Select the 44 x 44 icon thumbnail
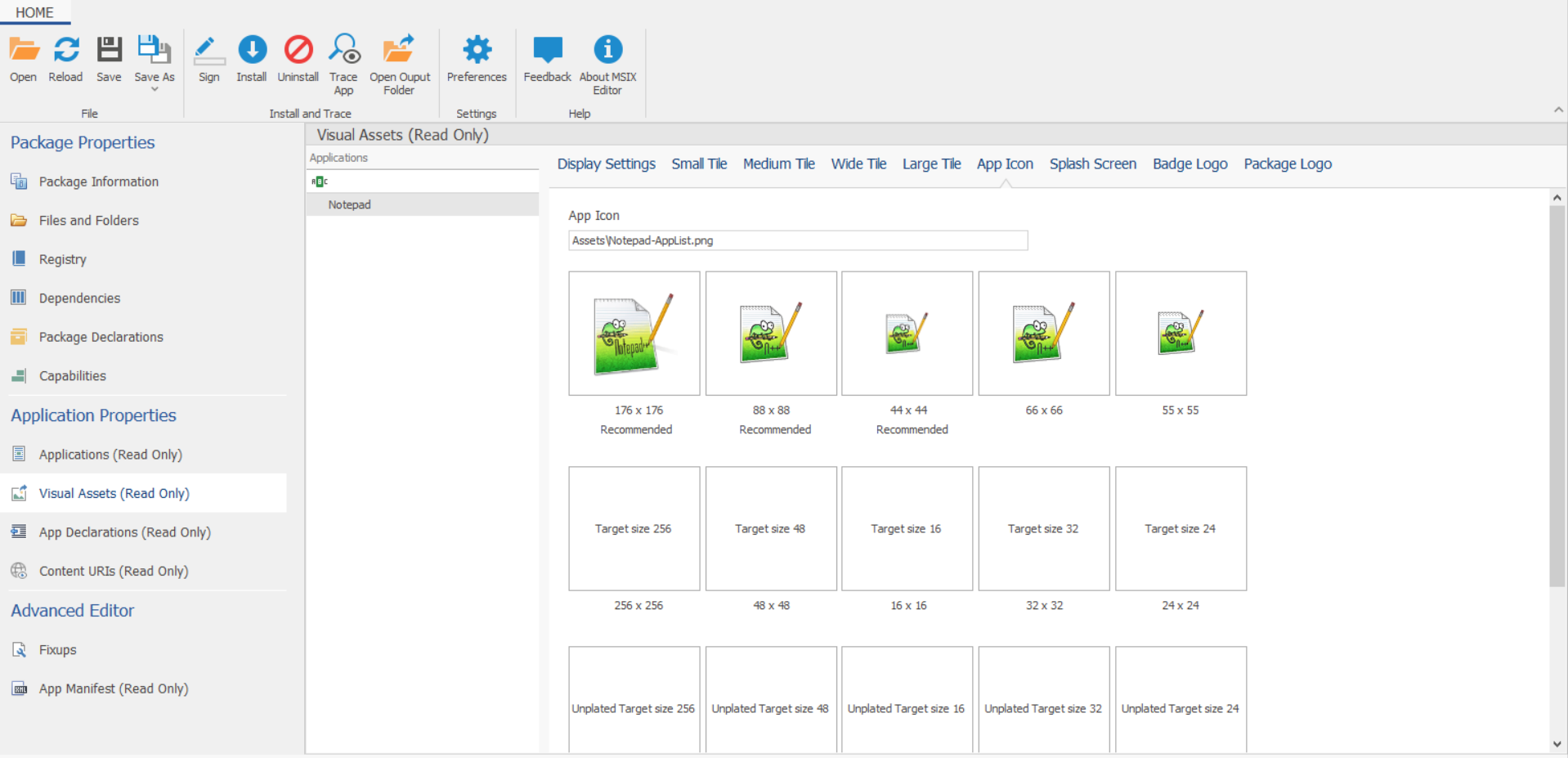The image size is (1568, 758). pyautogui.click(x=907, y=334)
